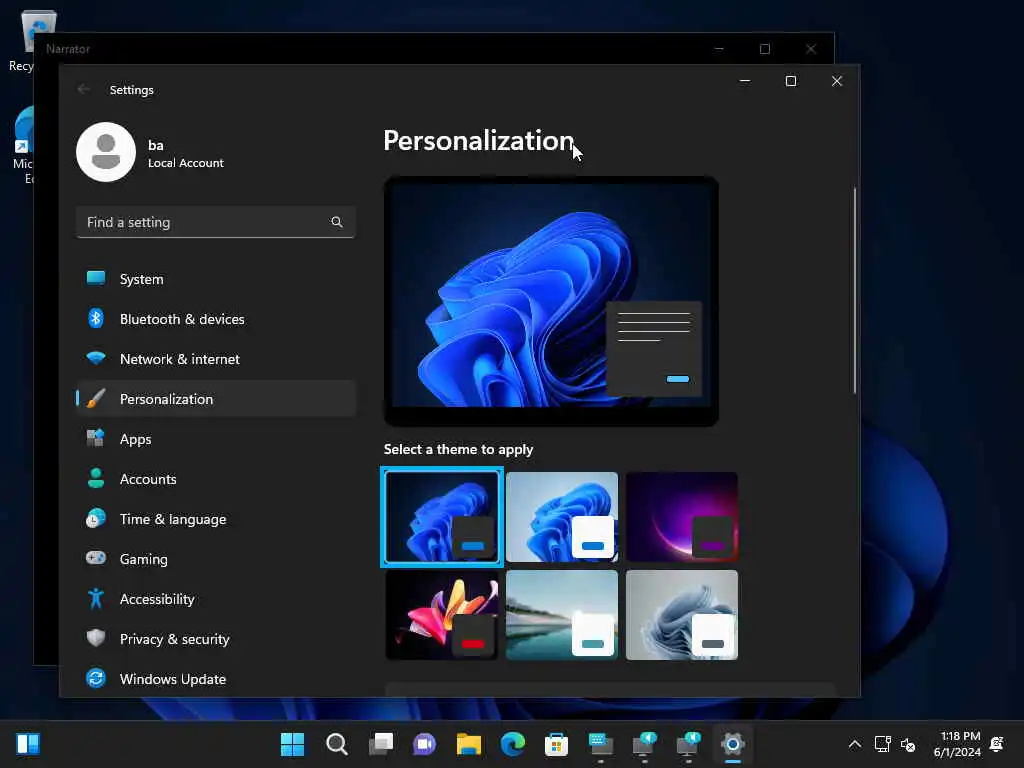This screenshot has width=1024, height=768.
Task: Open Widgets button on taskbar
Action: coord(28,744)
